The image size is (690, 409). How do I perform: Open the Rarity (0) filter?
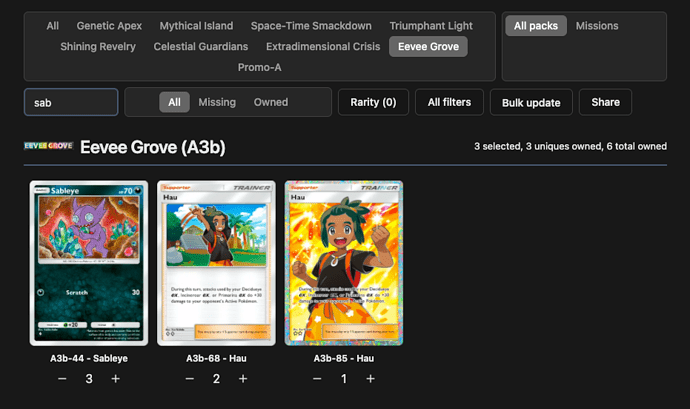point(373,102)
